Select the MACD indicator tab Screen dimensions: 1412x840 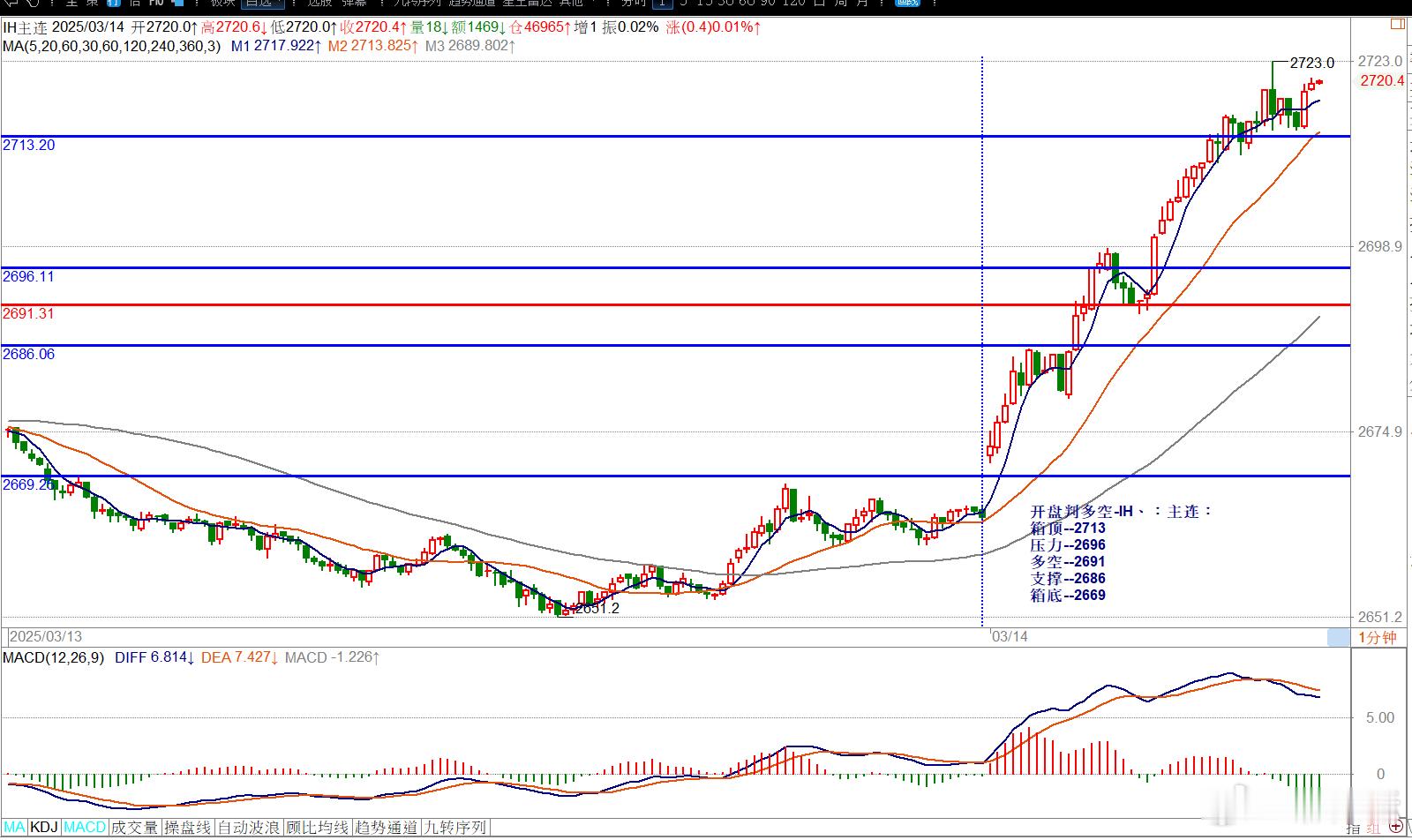point(84,828)
